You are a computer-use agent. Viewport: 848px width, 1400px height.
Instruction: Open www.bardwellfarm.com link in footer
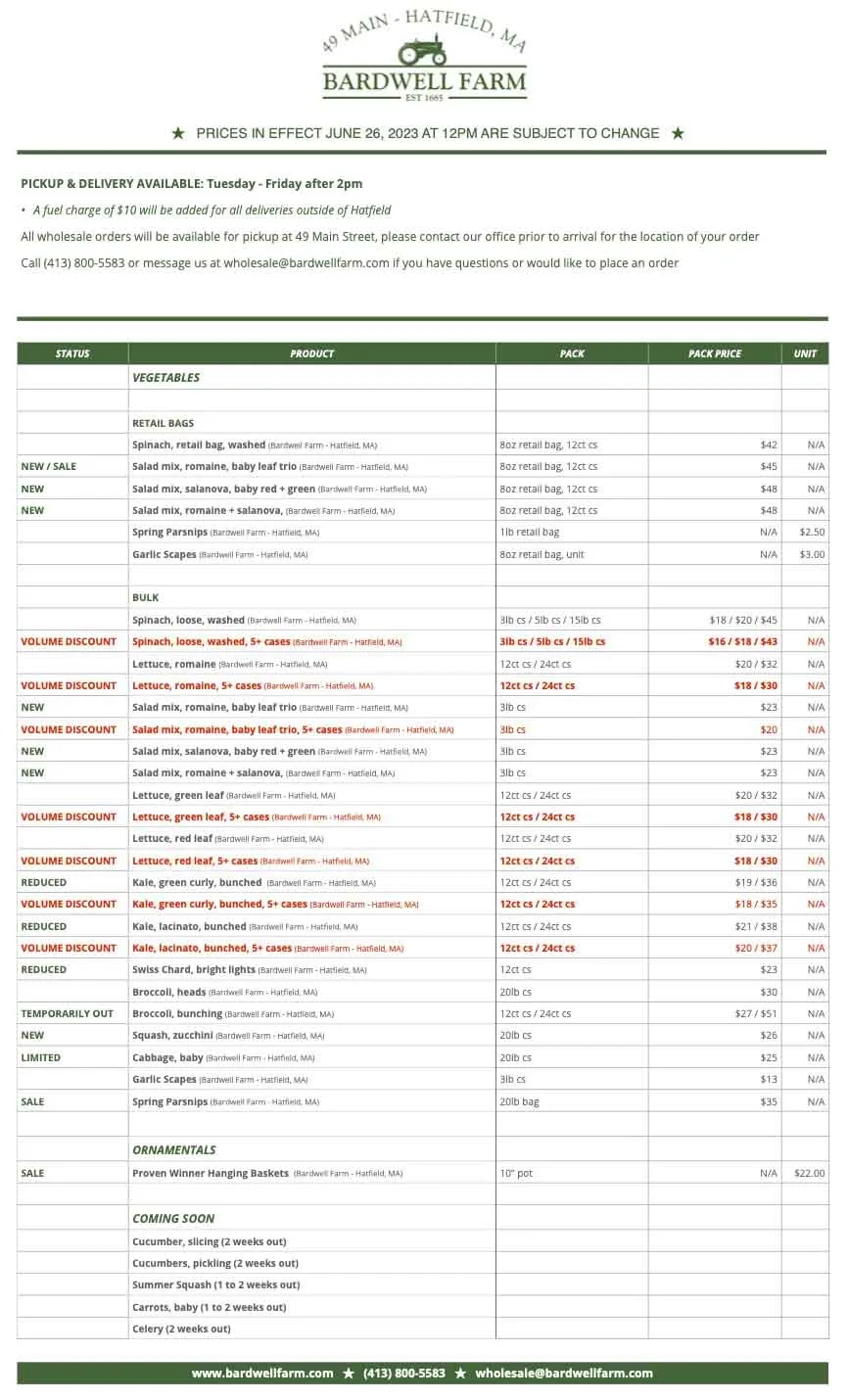tap(262, 1374)
